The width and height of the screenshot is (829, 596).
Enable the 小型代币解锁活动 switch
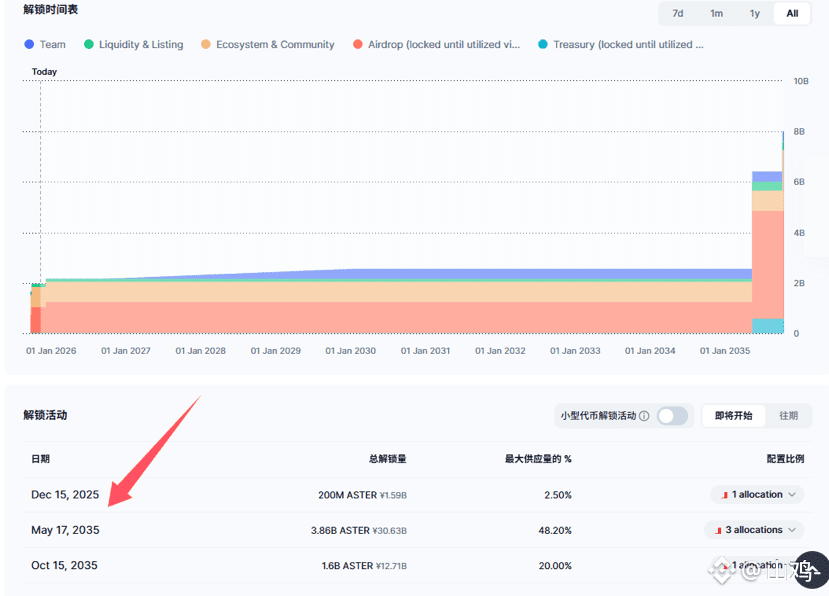672,416
